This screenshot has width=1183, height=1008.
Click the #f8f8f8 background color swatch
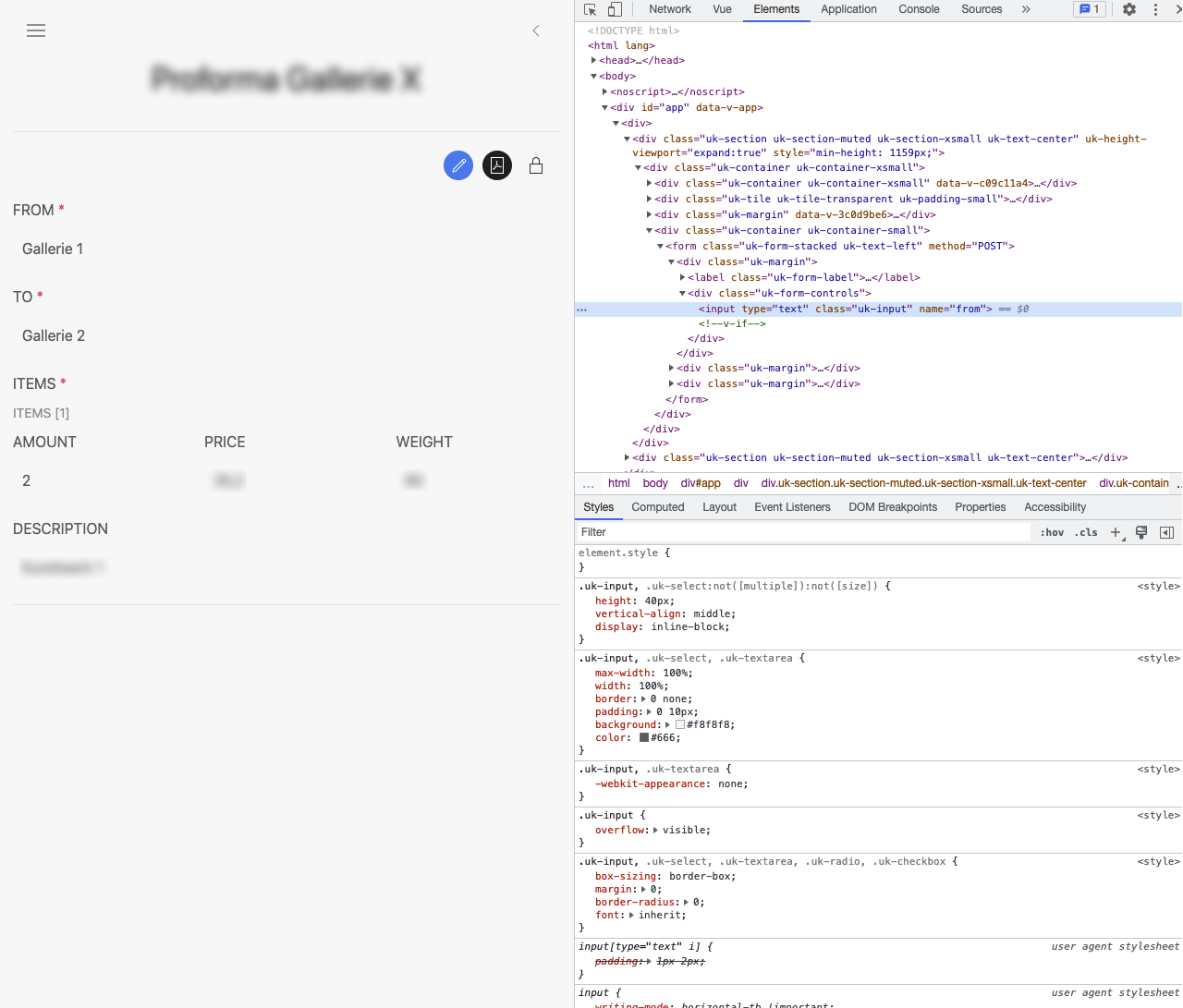coord(680,724)
